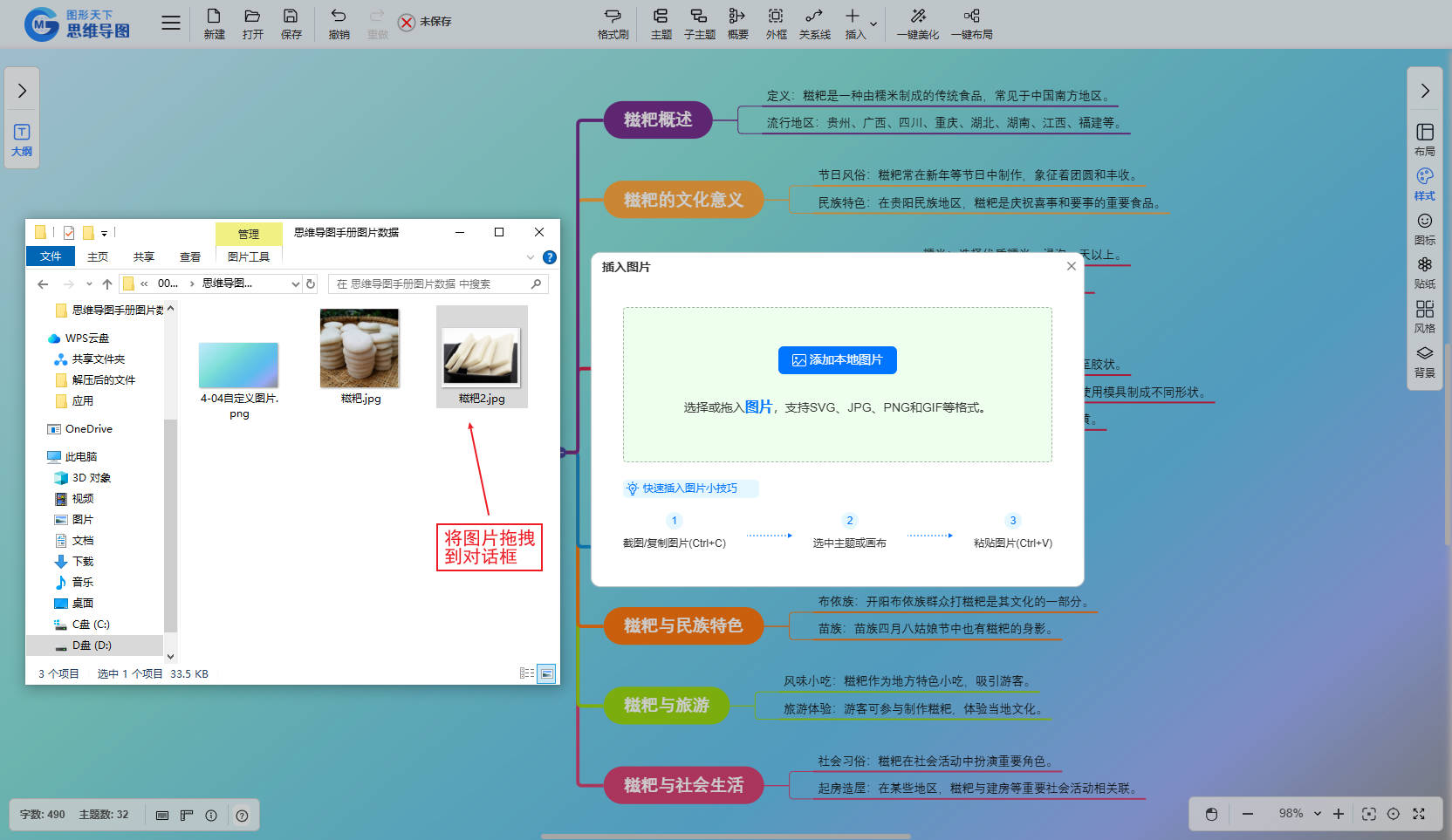Open the 大纲 outline view
Viewport: 1452px width, 840px height.
tap(22, 140)
